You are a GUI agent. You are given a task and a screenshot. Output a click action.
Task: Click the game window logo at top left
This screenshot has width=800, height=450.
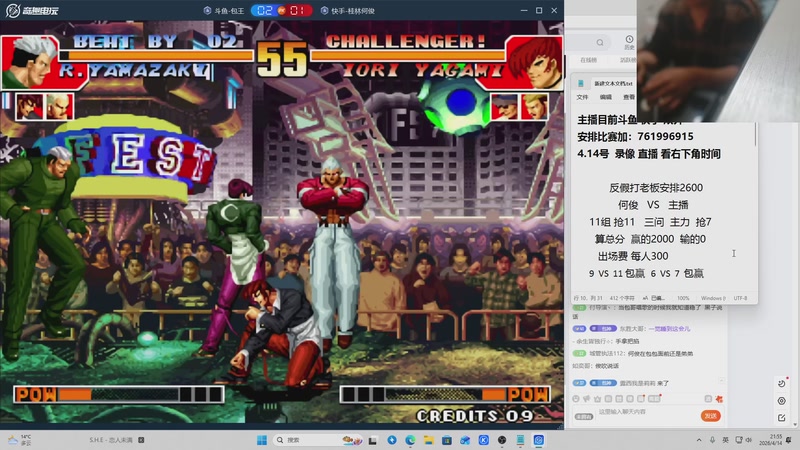tap(32, 10)
